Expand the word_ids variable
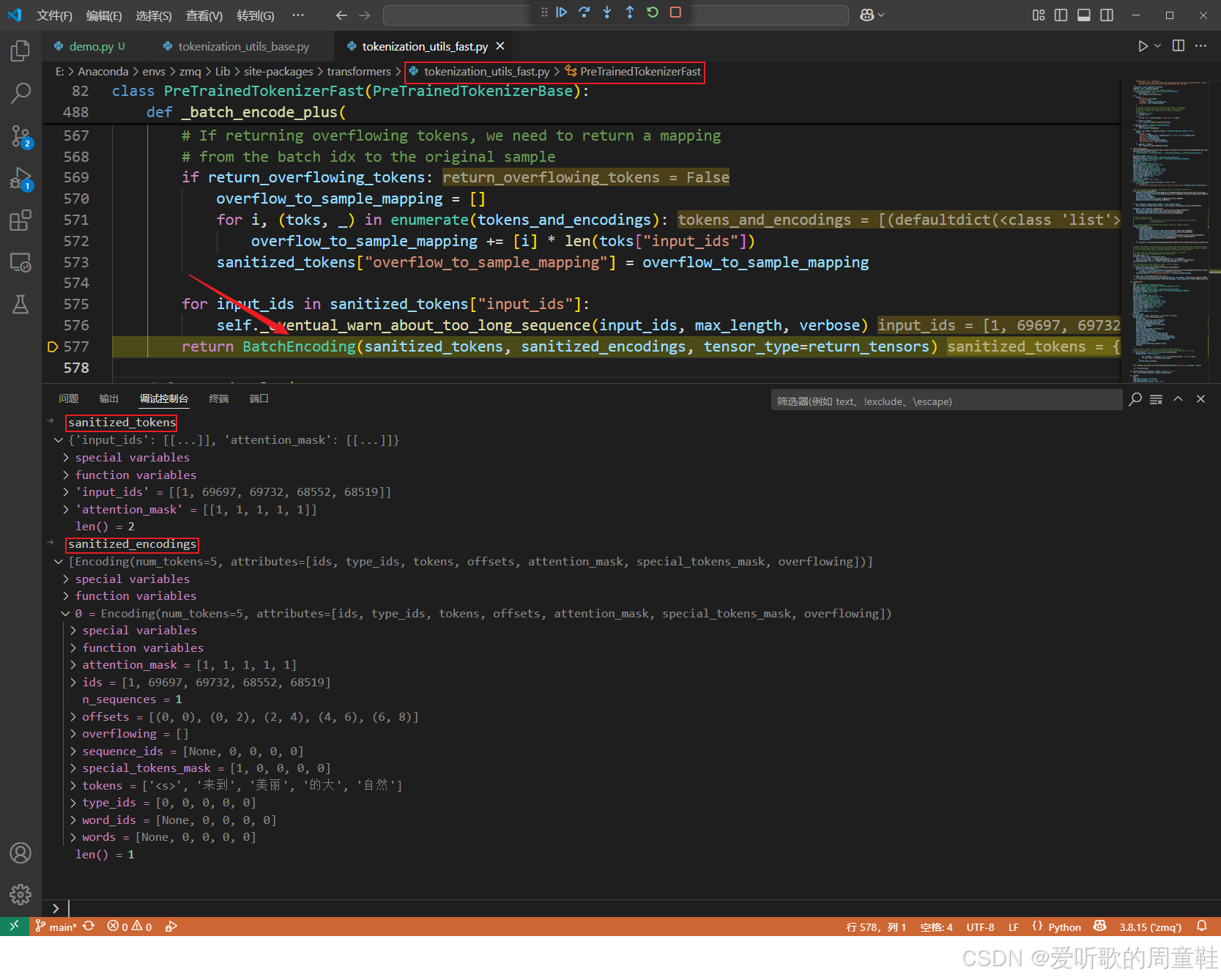This screenshot has width=1221, height=980. (x=73, y=820)
